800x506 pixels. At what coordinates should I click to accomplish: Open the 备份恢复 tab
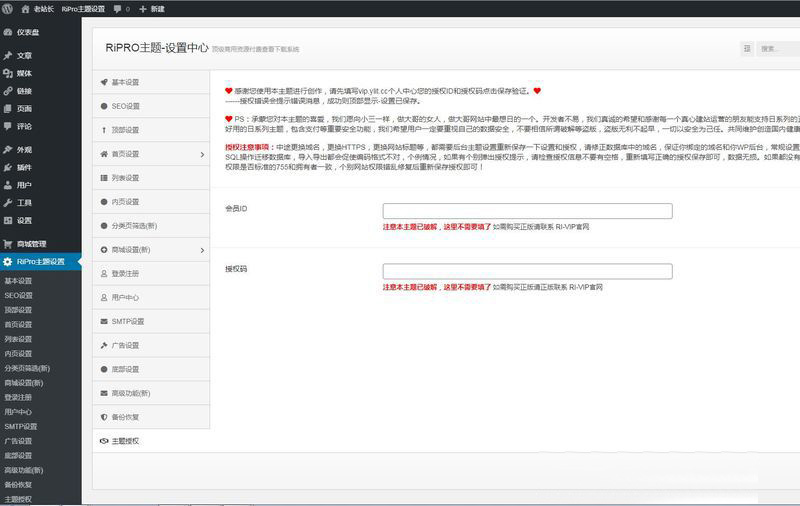(125, 416)
